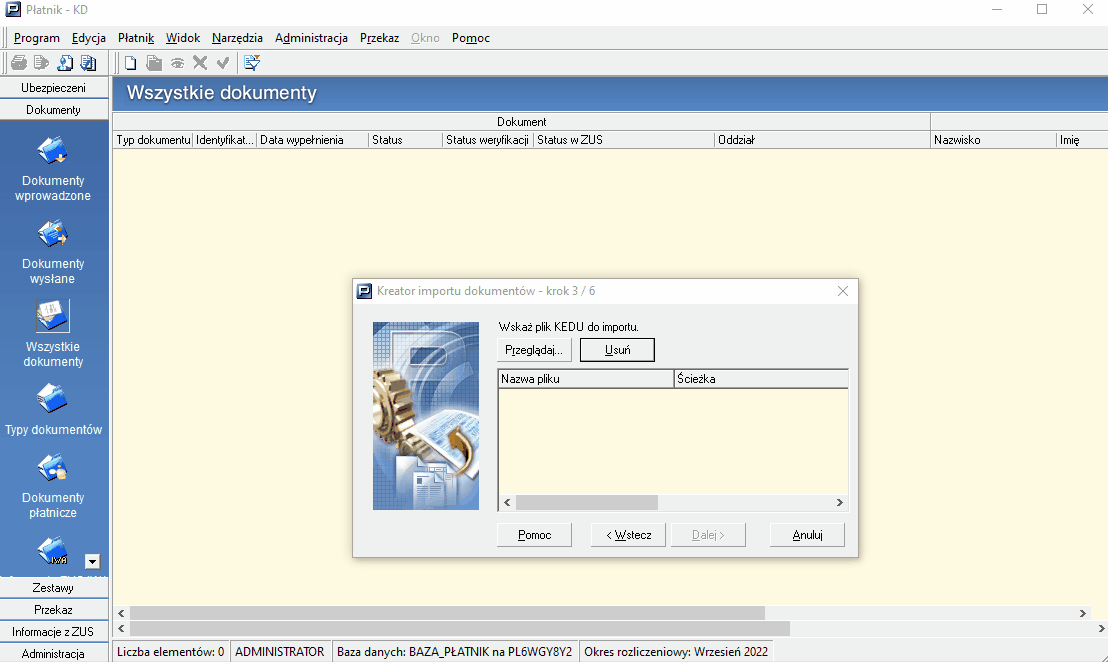Close the Kreator importu dokumentów dialog
Image resolution: width=1108 pixels, height=662 pixels.
tap(842, 291)
